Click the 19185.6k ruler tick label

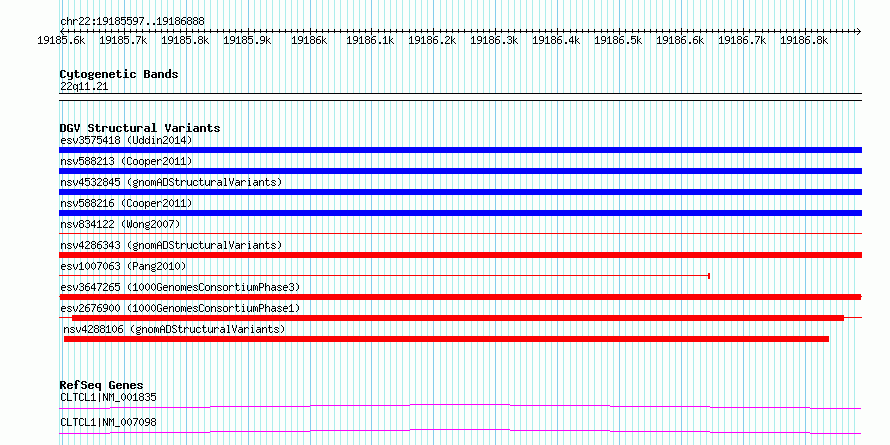pyautogui.click(x=61, y=40)
